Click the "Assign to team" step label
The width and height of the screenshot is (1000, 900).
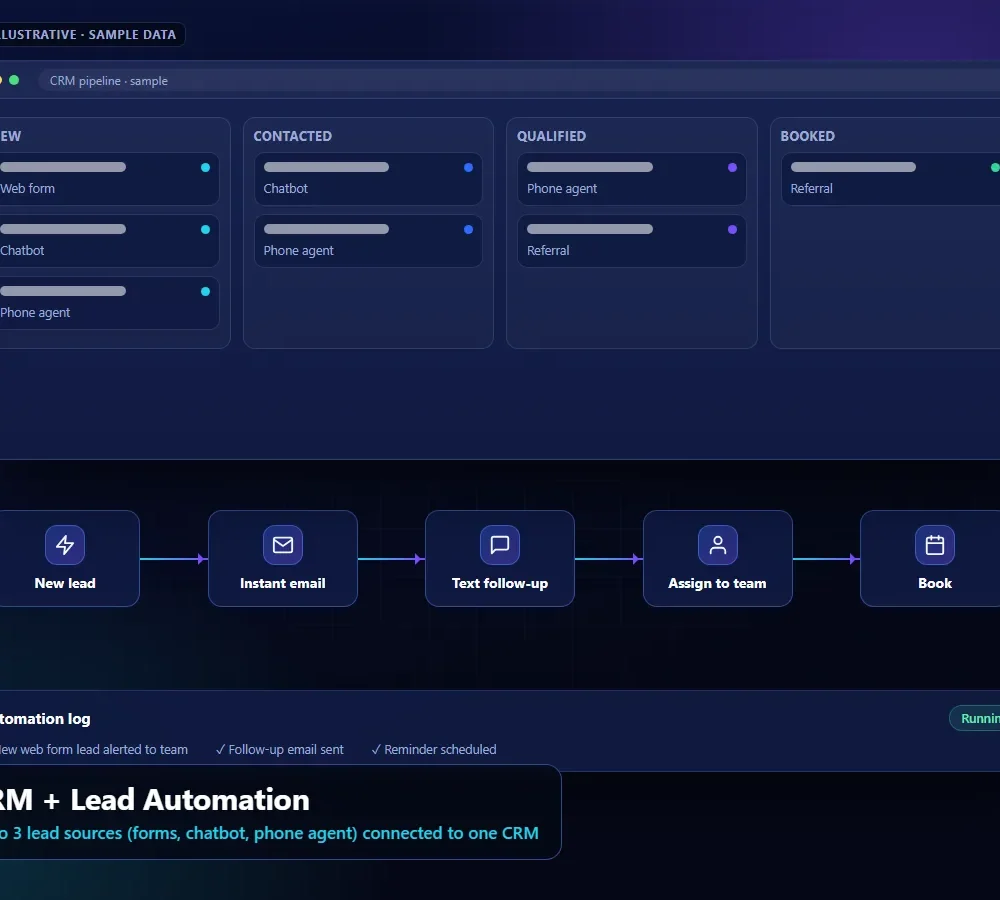[717, 583]
